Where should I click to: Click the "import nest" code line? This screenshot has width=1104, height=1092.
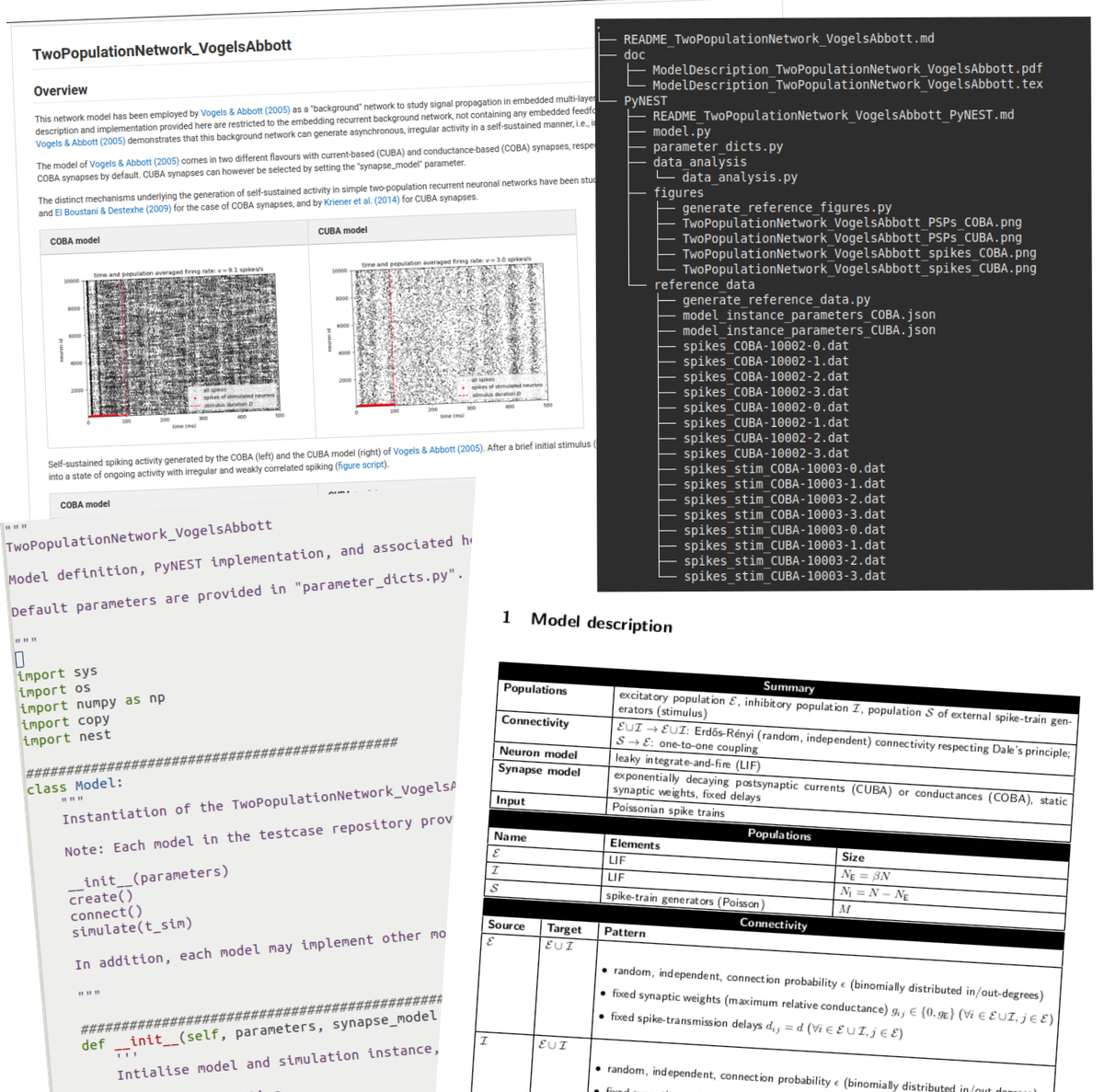(66, 737)
